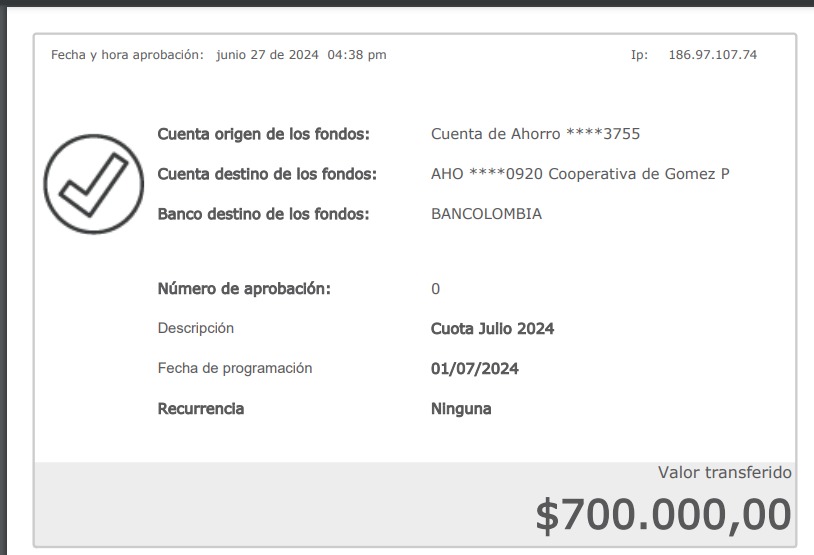The width and height of the screenshot is (814, 555).
Task: Click the 'Descripción' field label
Action: tap(196, 328)
